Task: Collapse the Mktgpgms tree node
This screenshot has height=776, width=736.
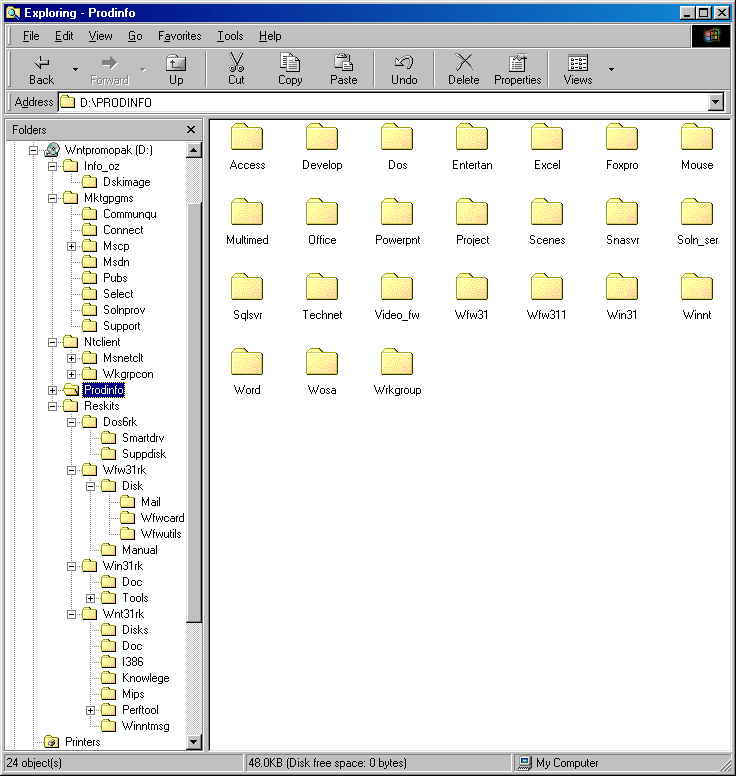Action: coord(52,198)
